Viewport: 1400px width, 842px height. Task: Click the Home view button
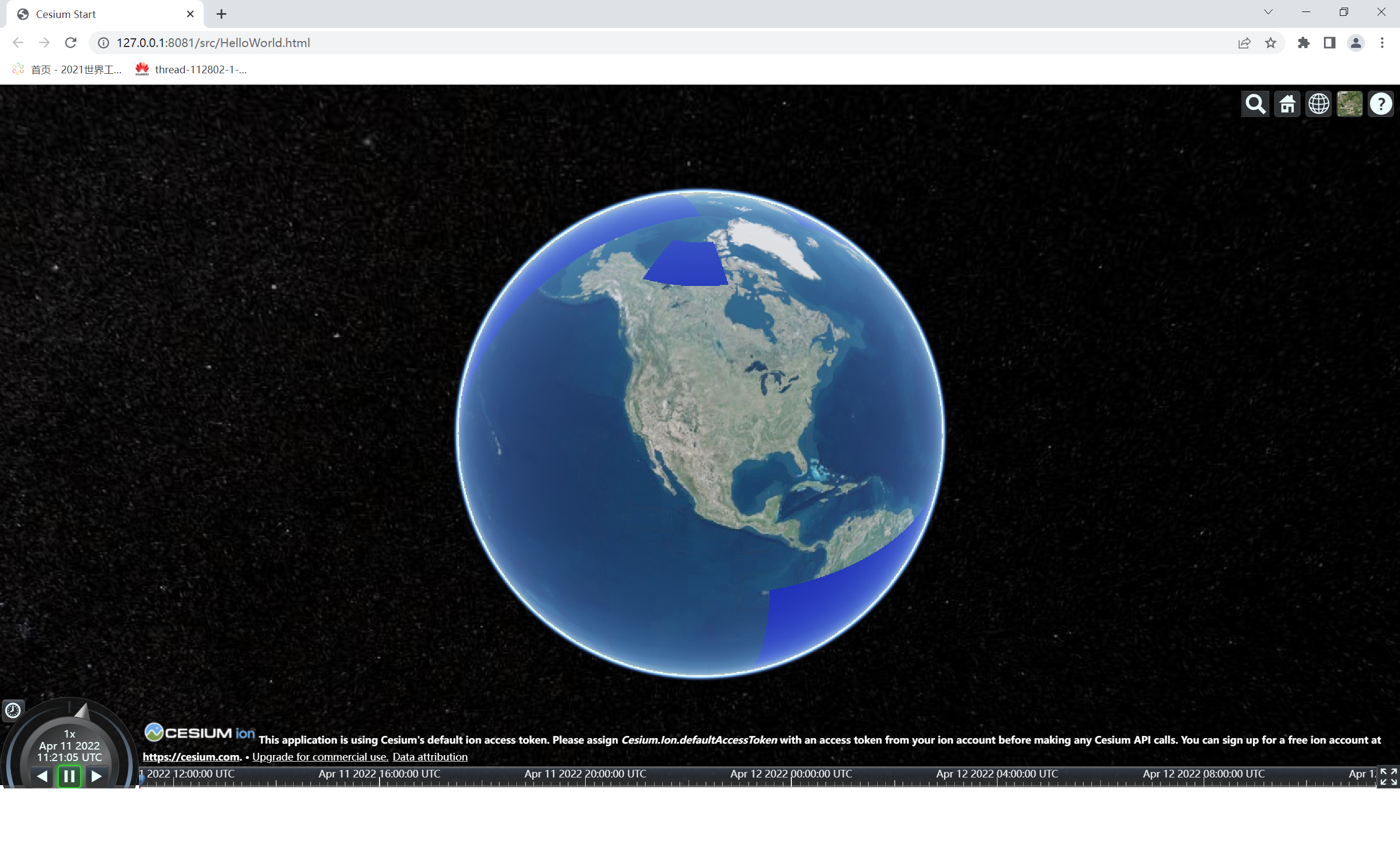[x=1286, y=104]
